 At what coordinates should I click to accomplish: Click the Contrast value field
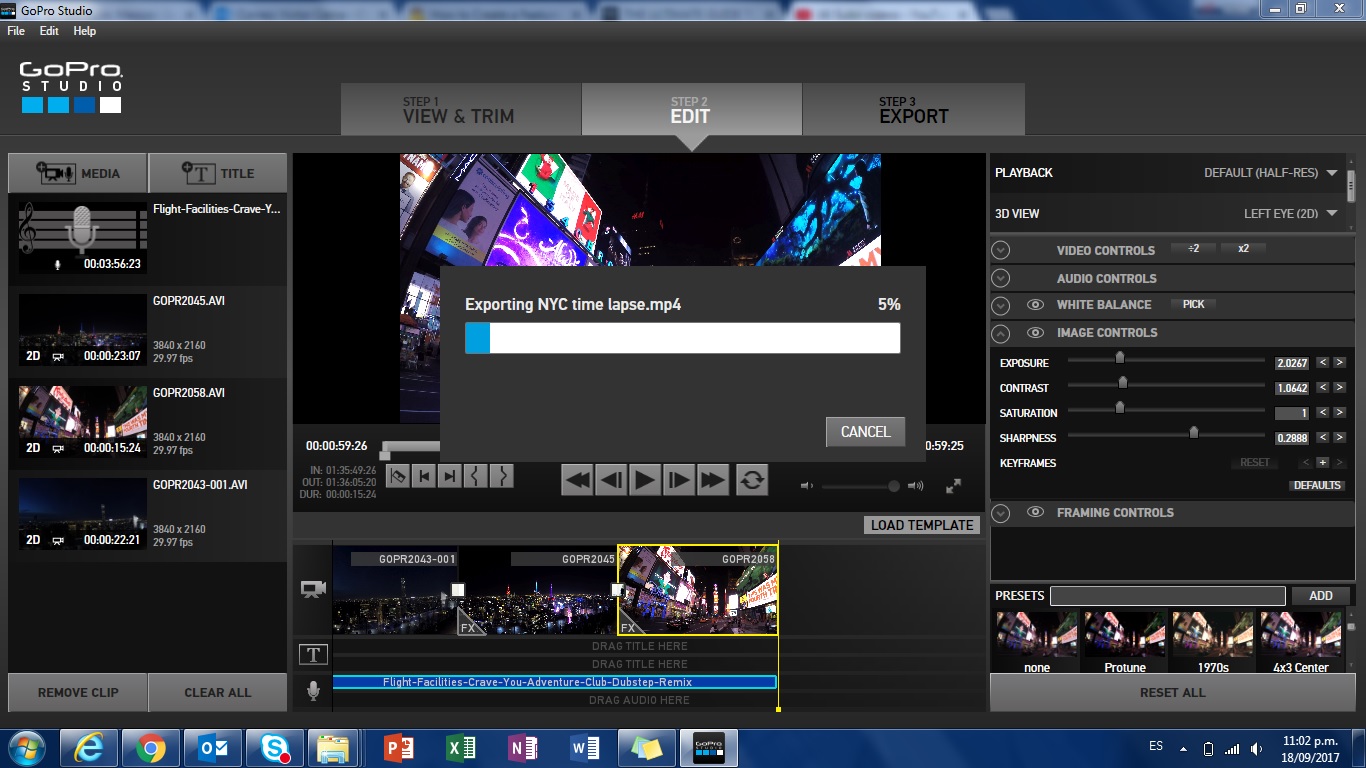pyautogui.click(x=1292, y=388)
